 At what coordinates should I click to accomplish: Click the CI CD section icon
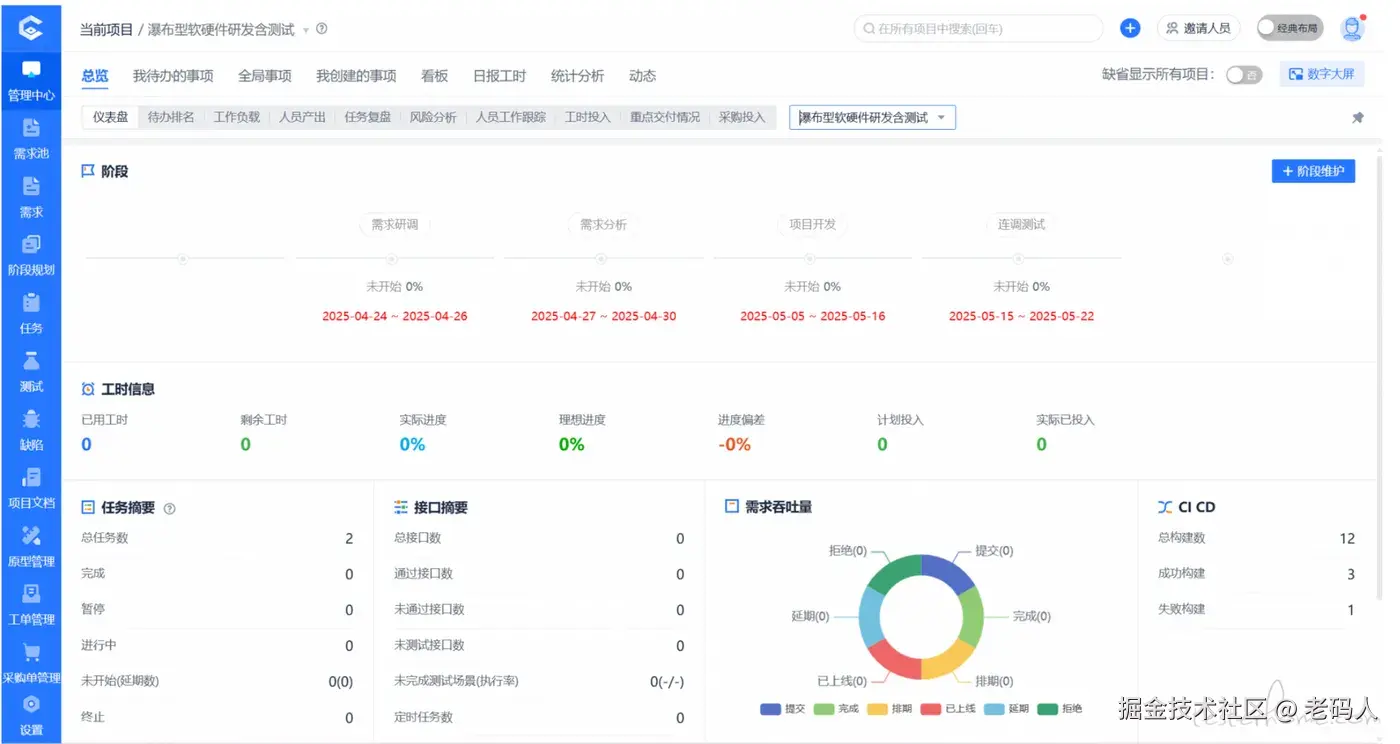tap(1165, 507)
